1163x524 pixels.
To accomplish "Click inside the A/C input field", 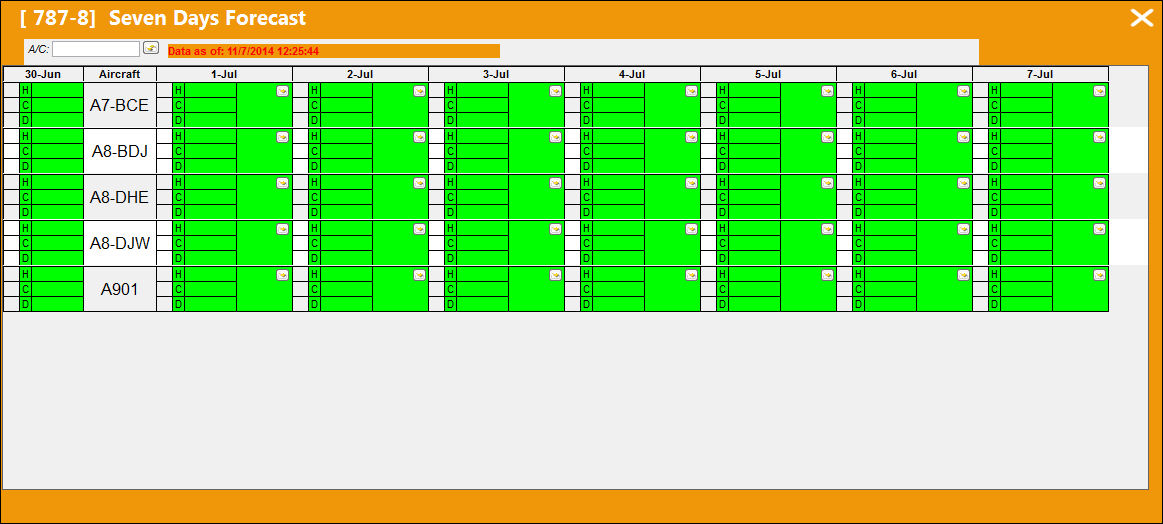I will [x=96, y=49].
